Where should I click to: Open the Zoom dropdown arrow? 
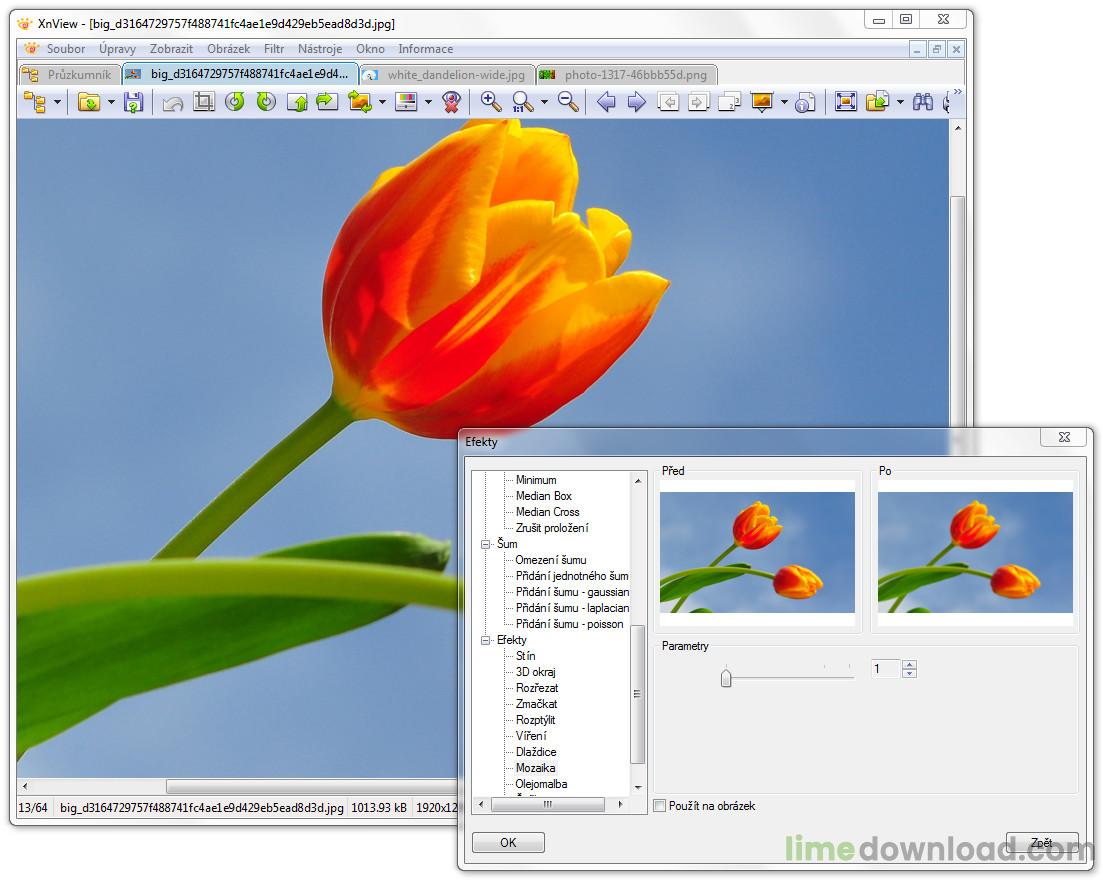click(545, 101)
